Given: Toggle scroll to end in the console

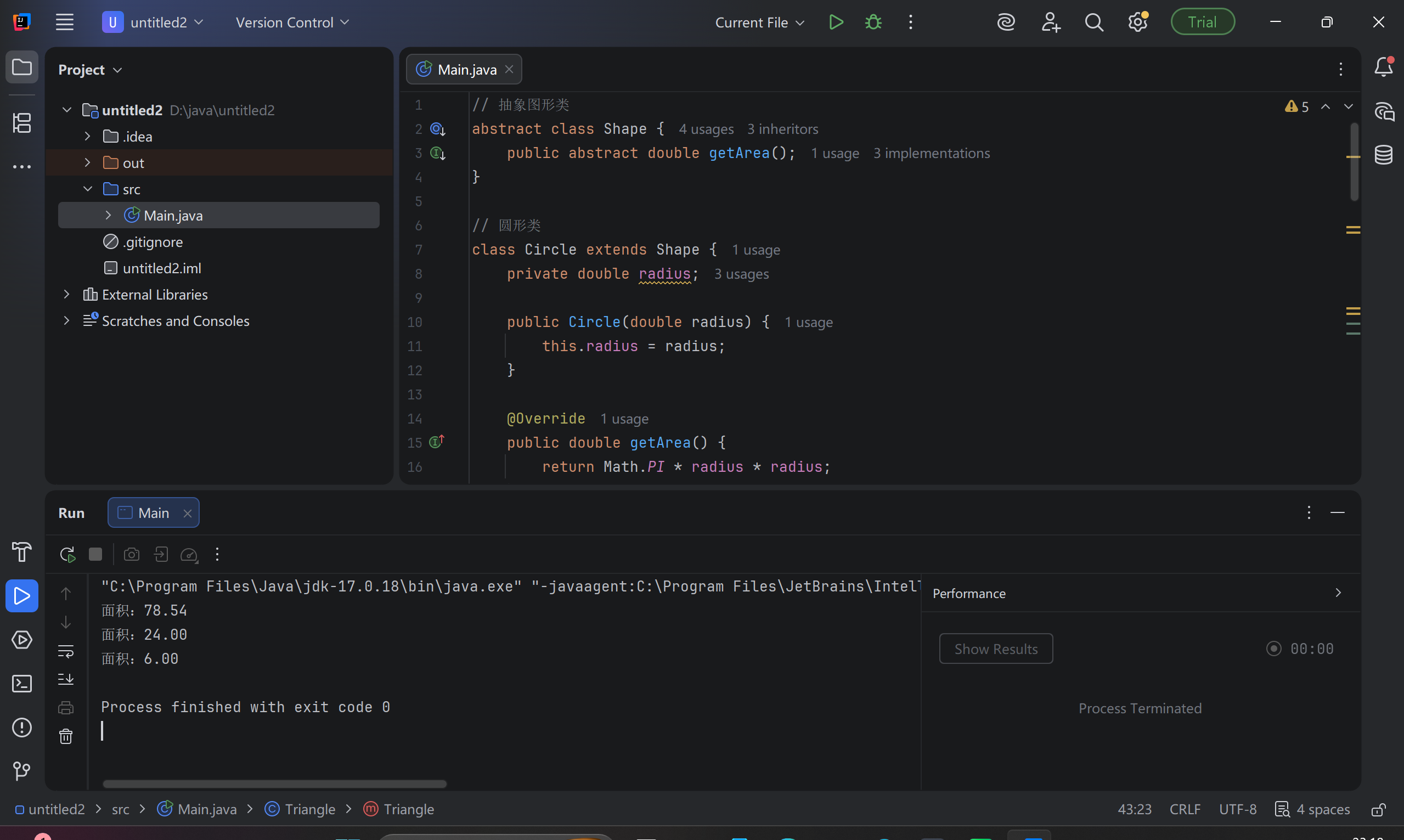Looking at the screenshot, I should [x=66, y=679].
